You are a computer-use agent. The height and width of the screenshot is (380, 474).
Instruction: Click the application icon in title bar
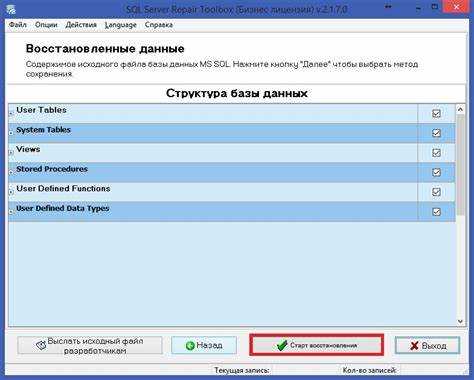(x=11, y=8)
